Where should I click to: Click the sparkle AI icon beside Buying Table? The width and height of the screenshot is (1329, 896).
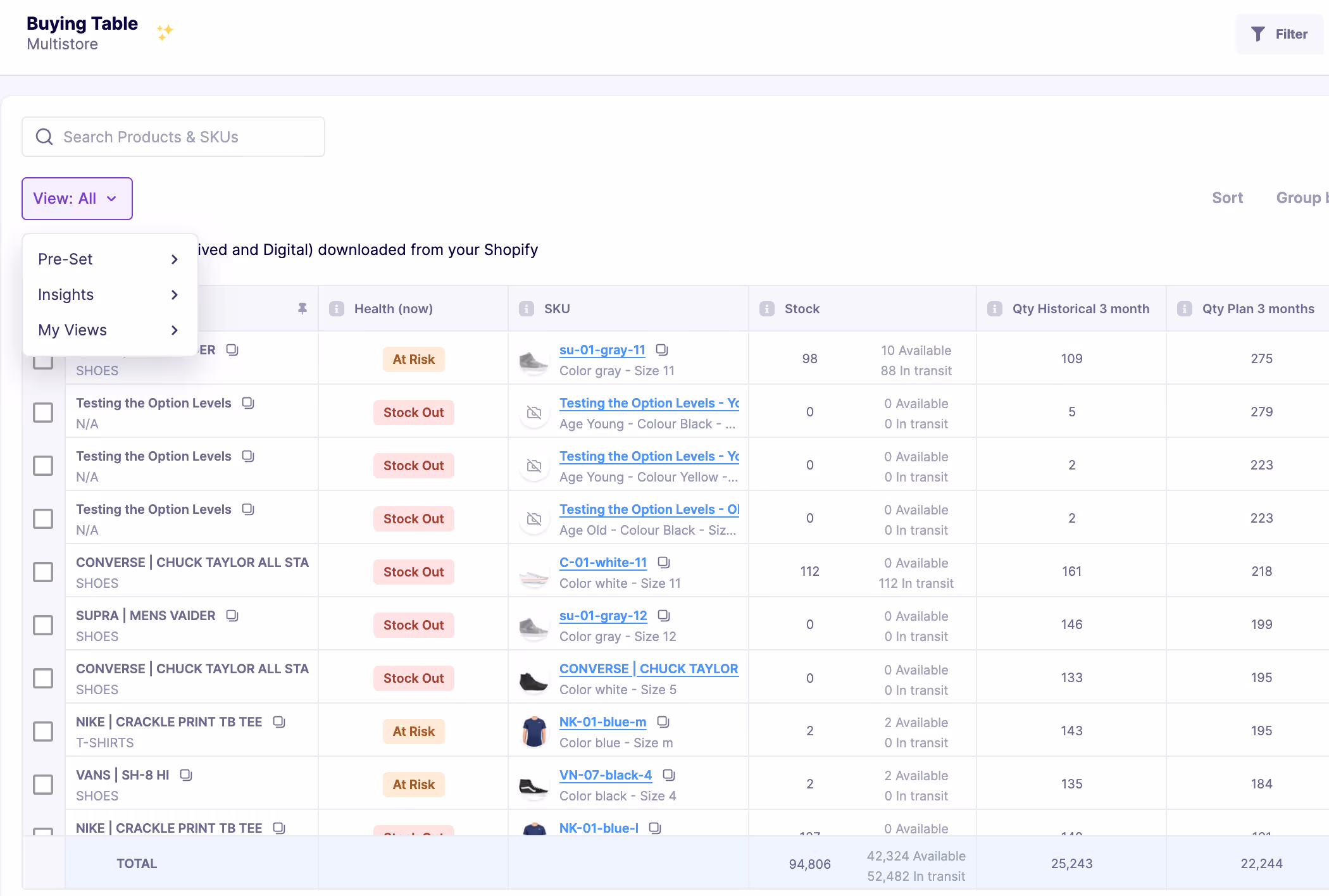click(165, 32)
